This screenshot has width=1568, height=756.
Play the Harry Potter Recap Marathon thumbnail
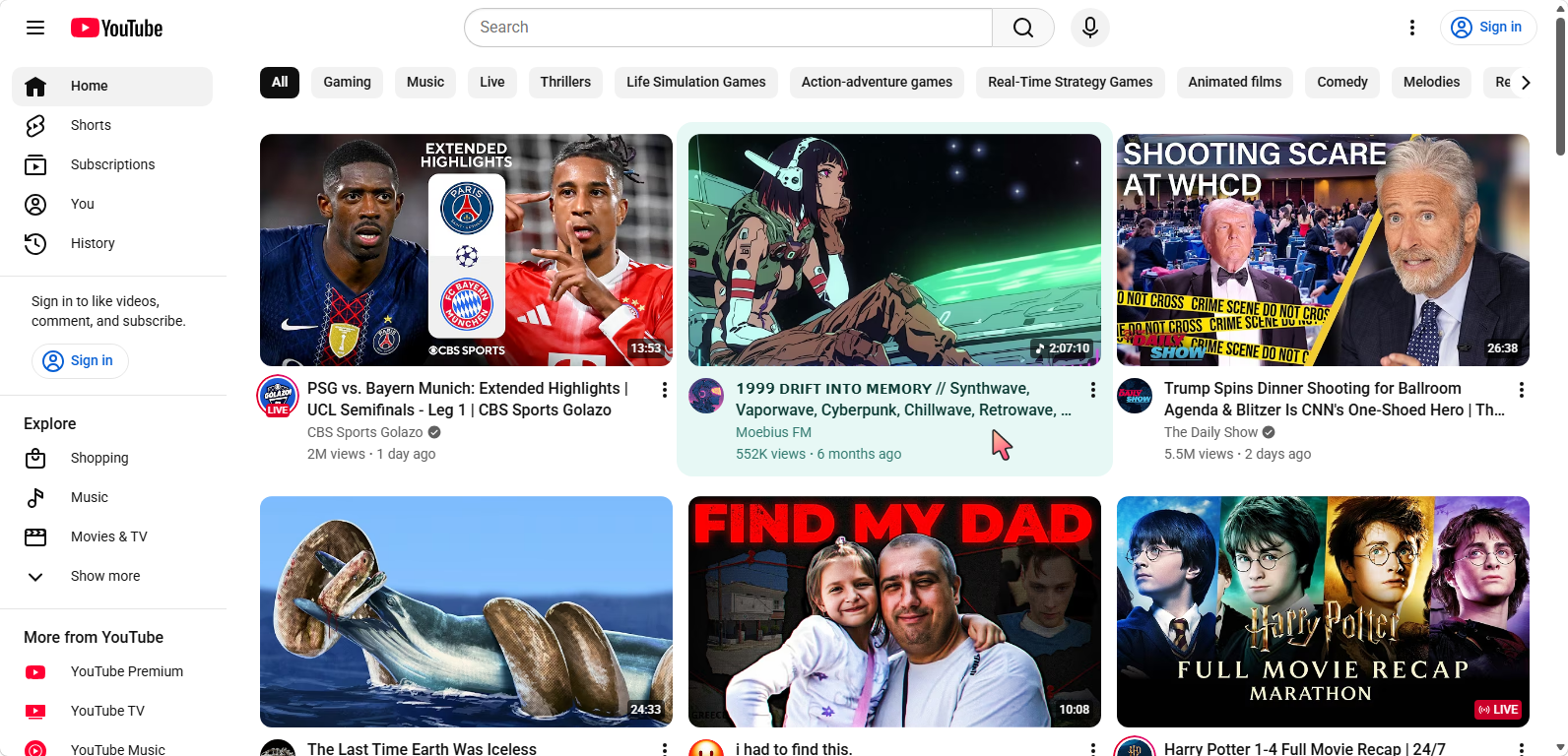(x=1323, y=611)
